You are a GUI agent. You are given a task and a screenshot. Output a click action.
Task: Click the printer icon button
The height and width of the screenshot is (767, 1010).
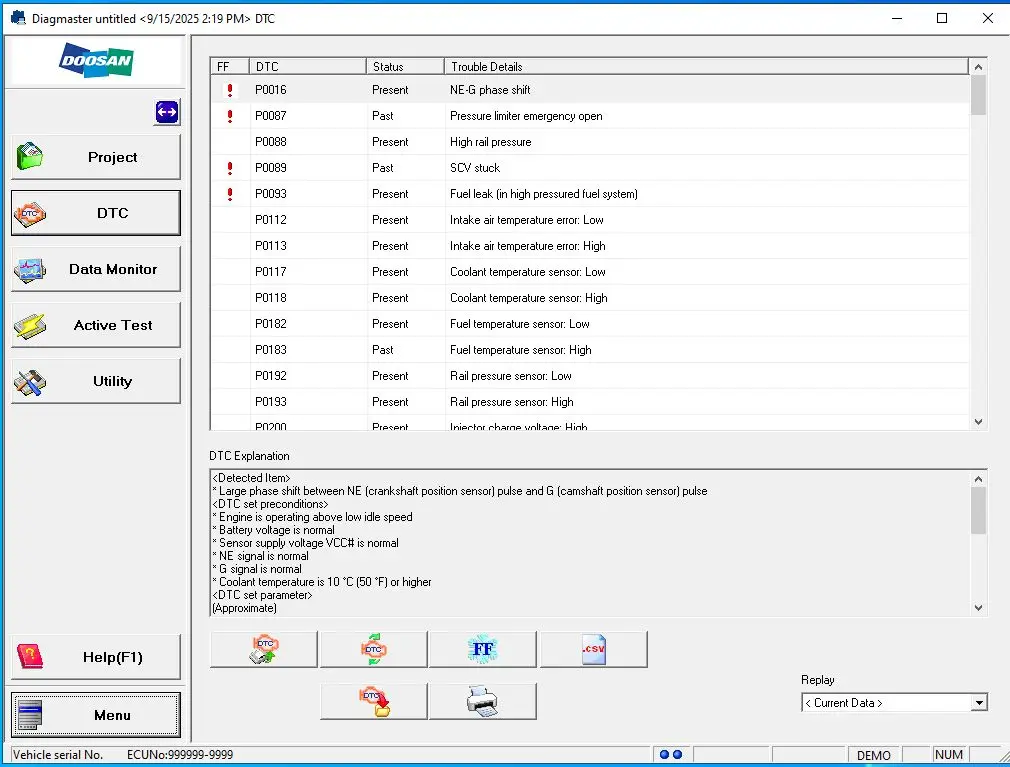(x=482, y=701)
